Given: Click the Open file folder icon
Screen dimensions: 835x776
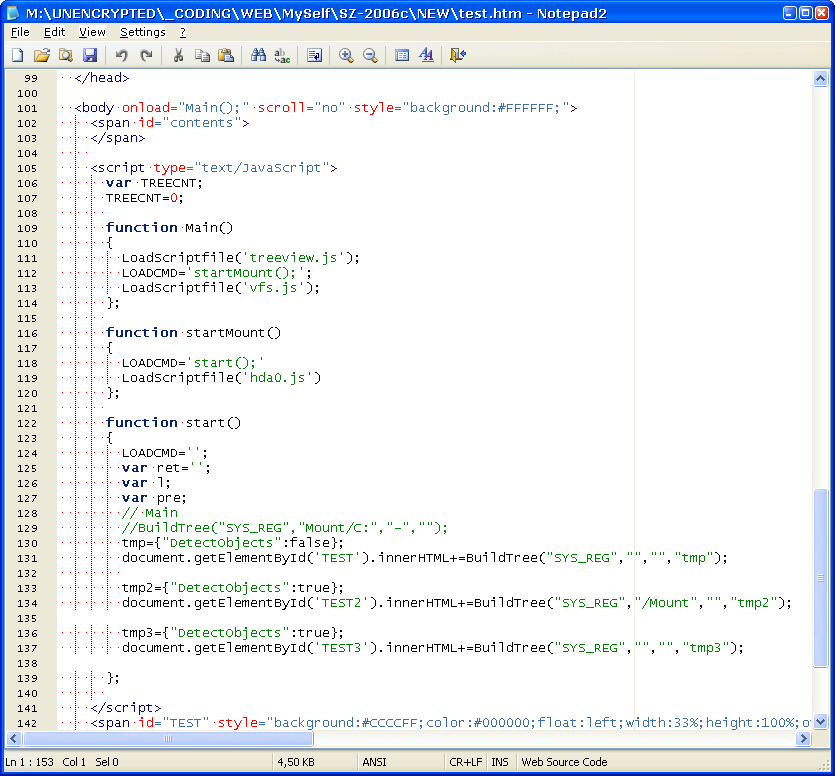Looking at the screenshot, I should 42,55.
